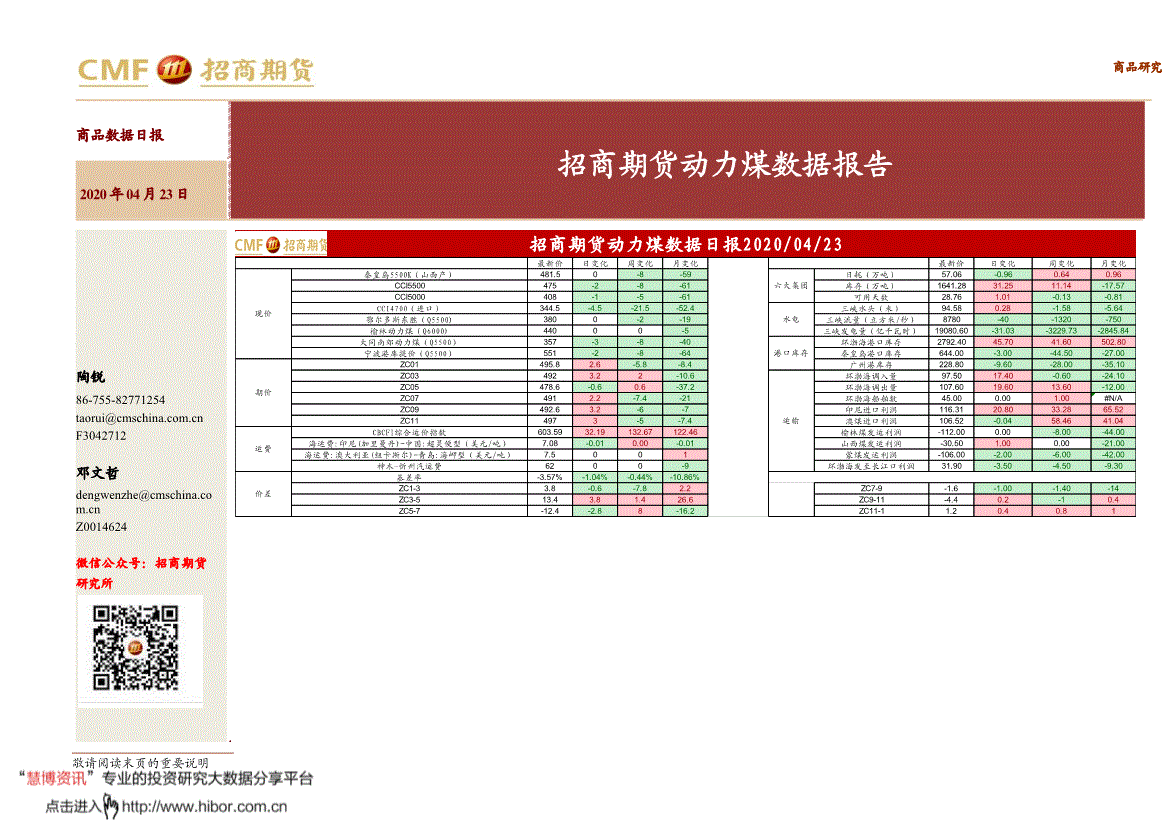Select the ZC1-3 spread row label

point(409,488)
